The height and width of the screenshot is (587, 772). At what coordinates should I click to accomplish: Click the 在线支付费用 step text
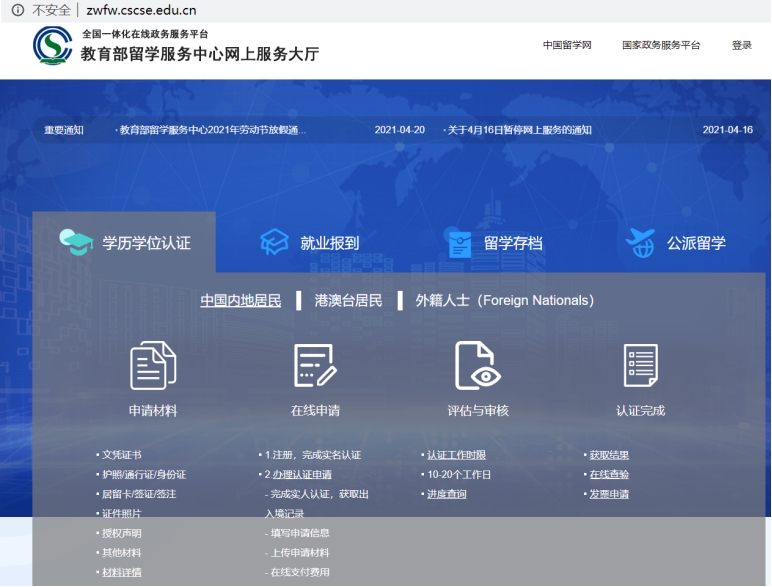300,572
